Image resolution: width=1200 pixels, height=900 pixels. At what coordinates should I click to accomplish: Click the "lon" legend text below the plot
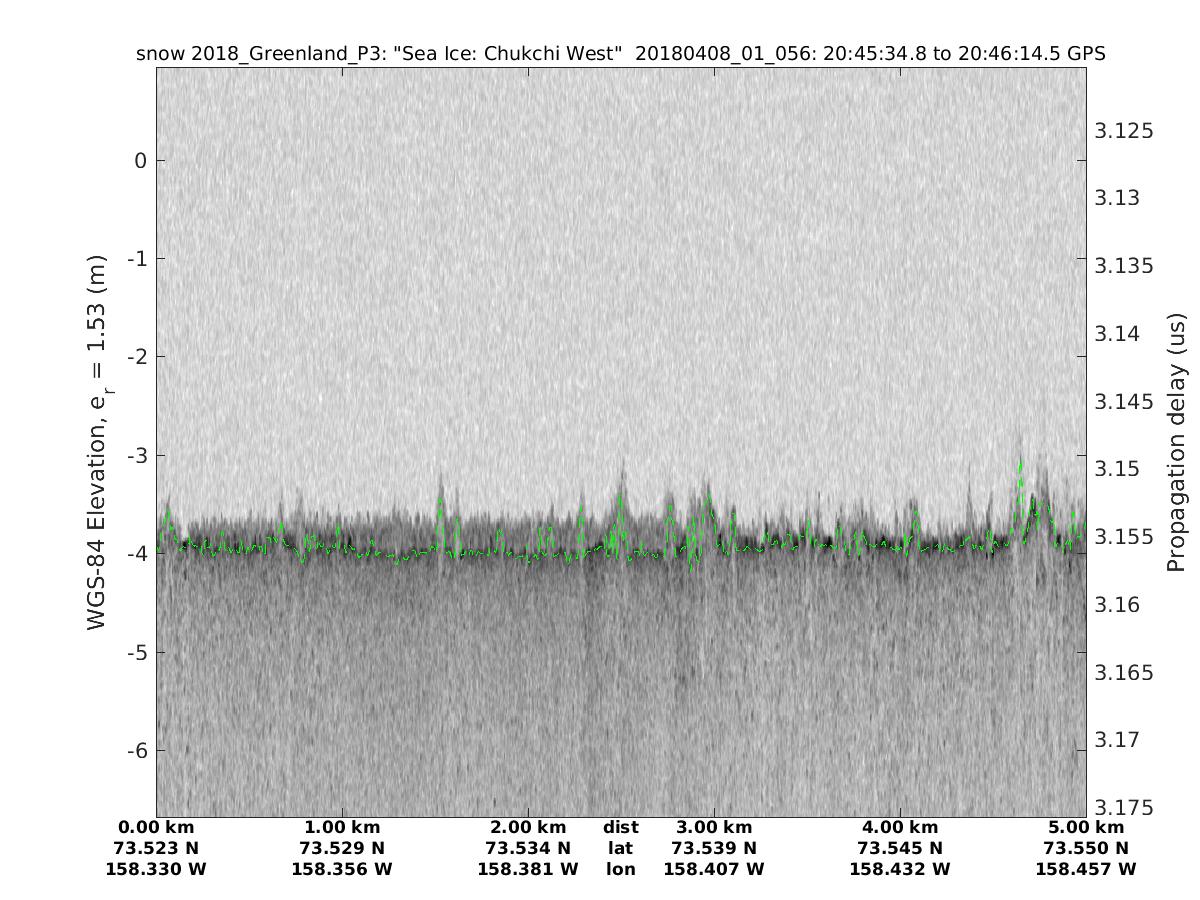tap(620, 869)
